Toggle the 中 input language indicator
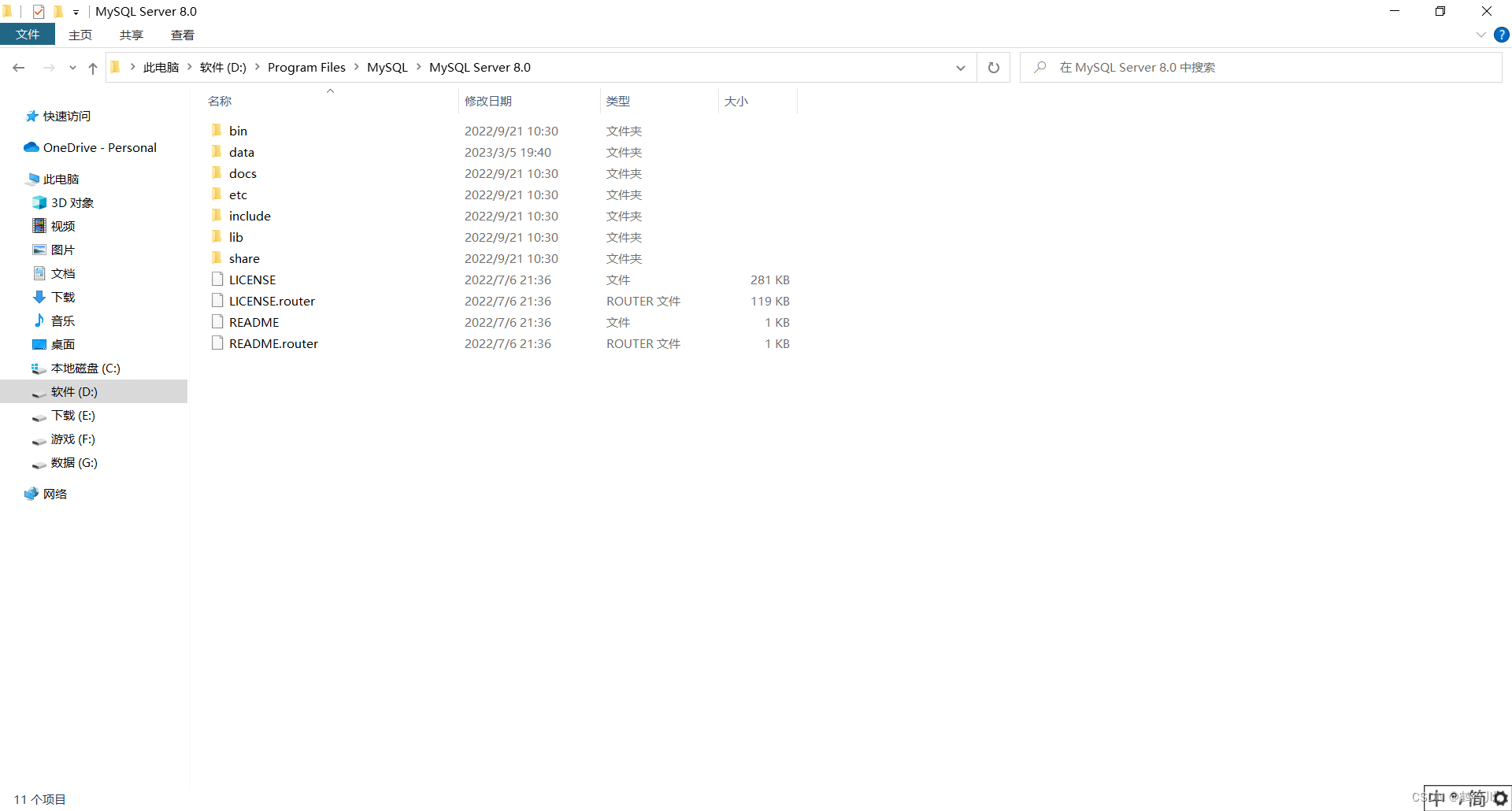Image resolution: width=1512 pixels, height=811 pixels. [x=1436, y=798]
